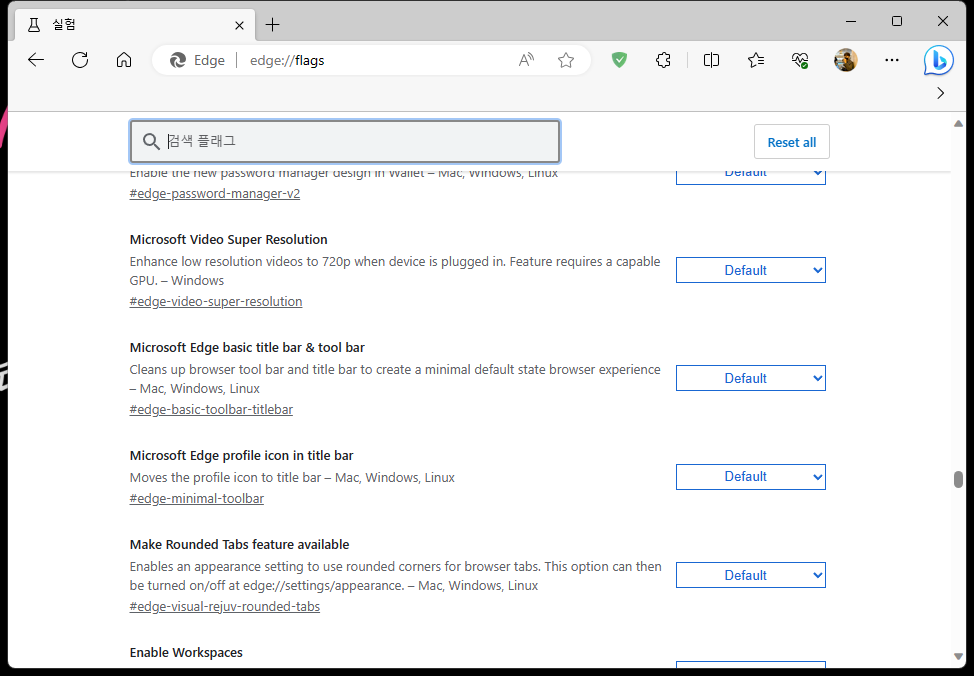Minimize the Edge window
The width and height of the screenshot is (974, 676).
[x=851, y=21]
